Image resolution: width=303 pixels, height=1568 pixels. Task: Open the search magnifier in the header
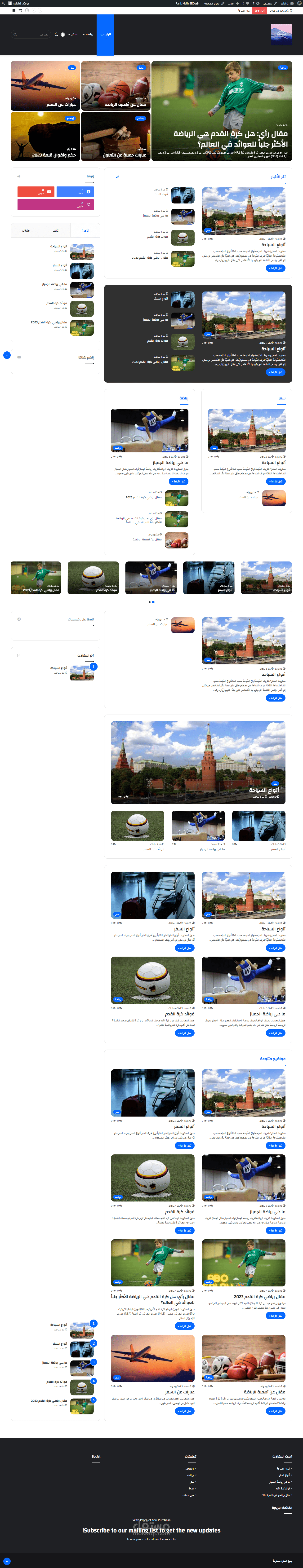15,35
